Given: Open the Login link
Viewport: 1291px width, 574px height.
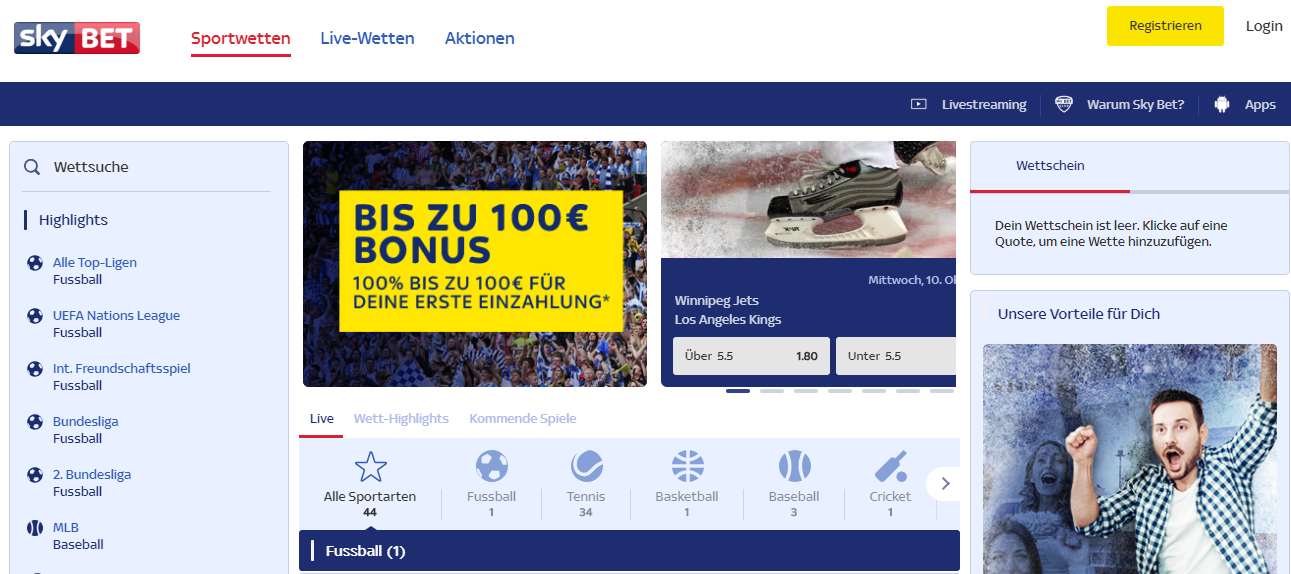Looking at the screenshot, I should (1264, 26).
